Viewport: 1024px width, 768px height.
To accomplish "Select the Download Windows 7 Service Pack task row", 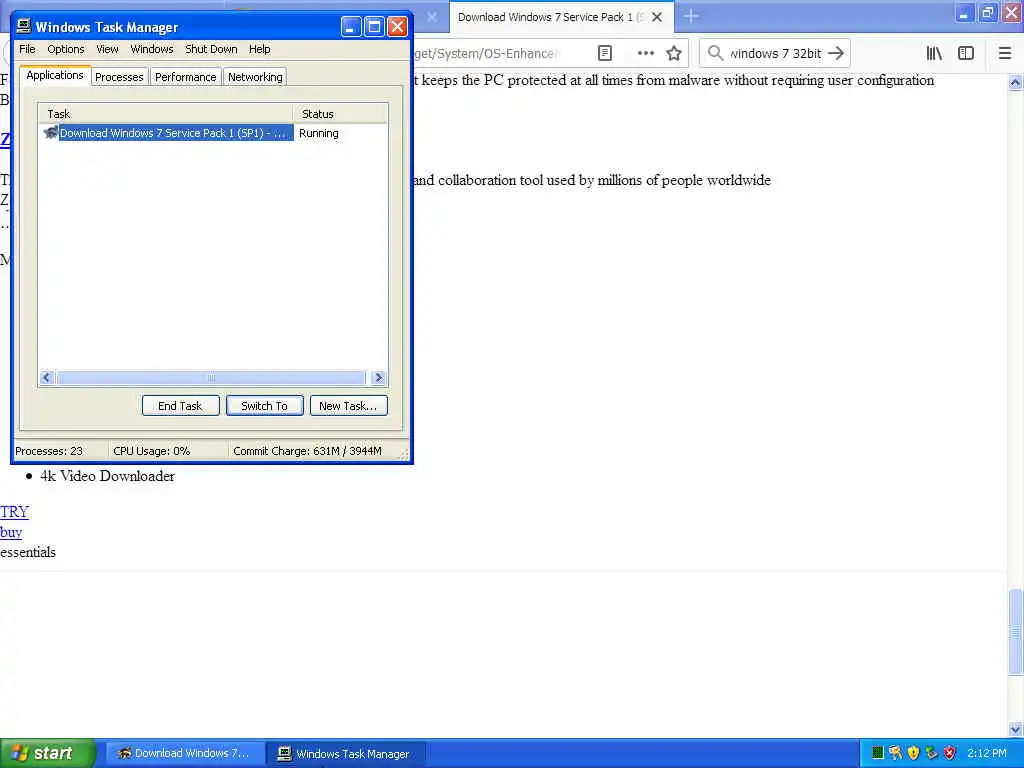I will (x=168, y=133).
